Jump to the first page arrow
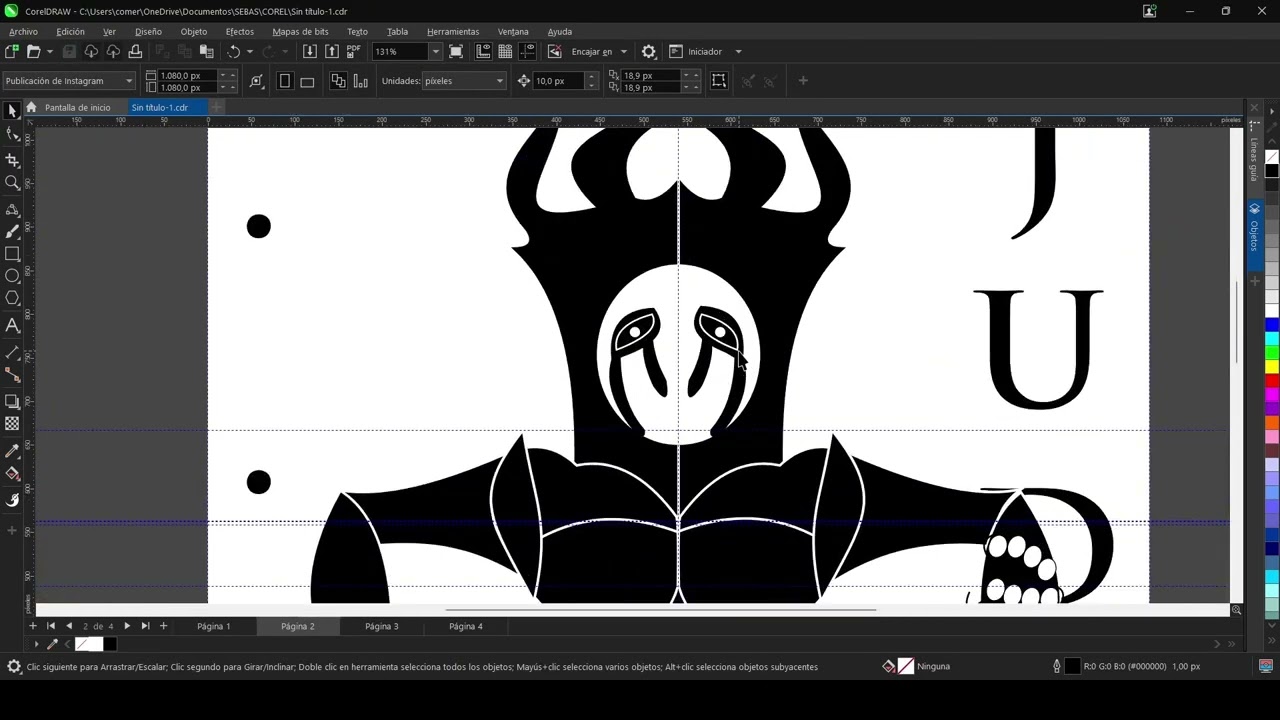The image size is (1280, 720). click(x=50, y=626)
